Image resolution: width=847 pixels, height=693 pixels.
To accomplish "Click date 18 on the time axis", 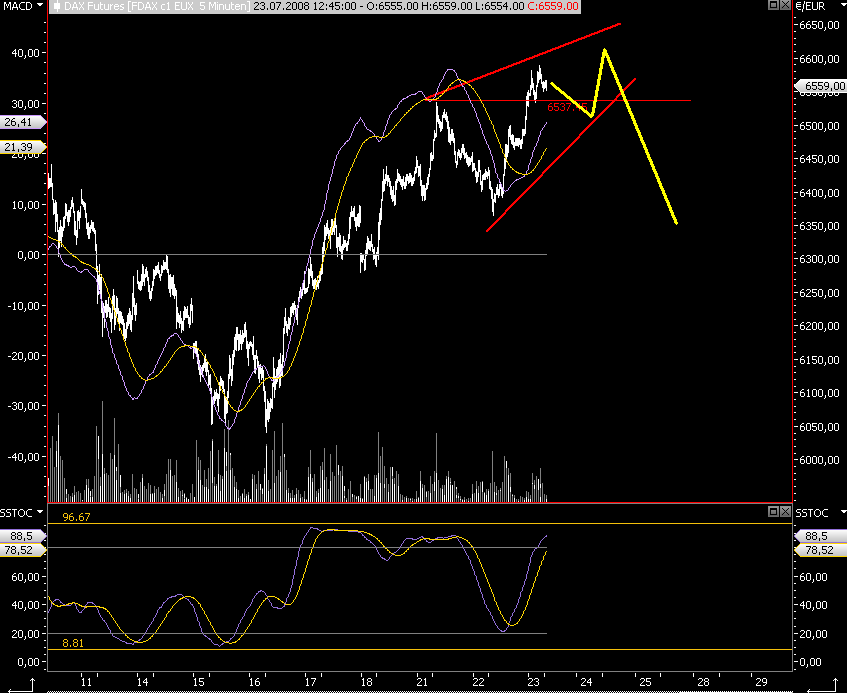I will click(x=367, y=682).
